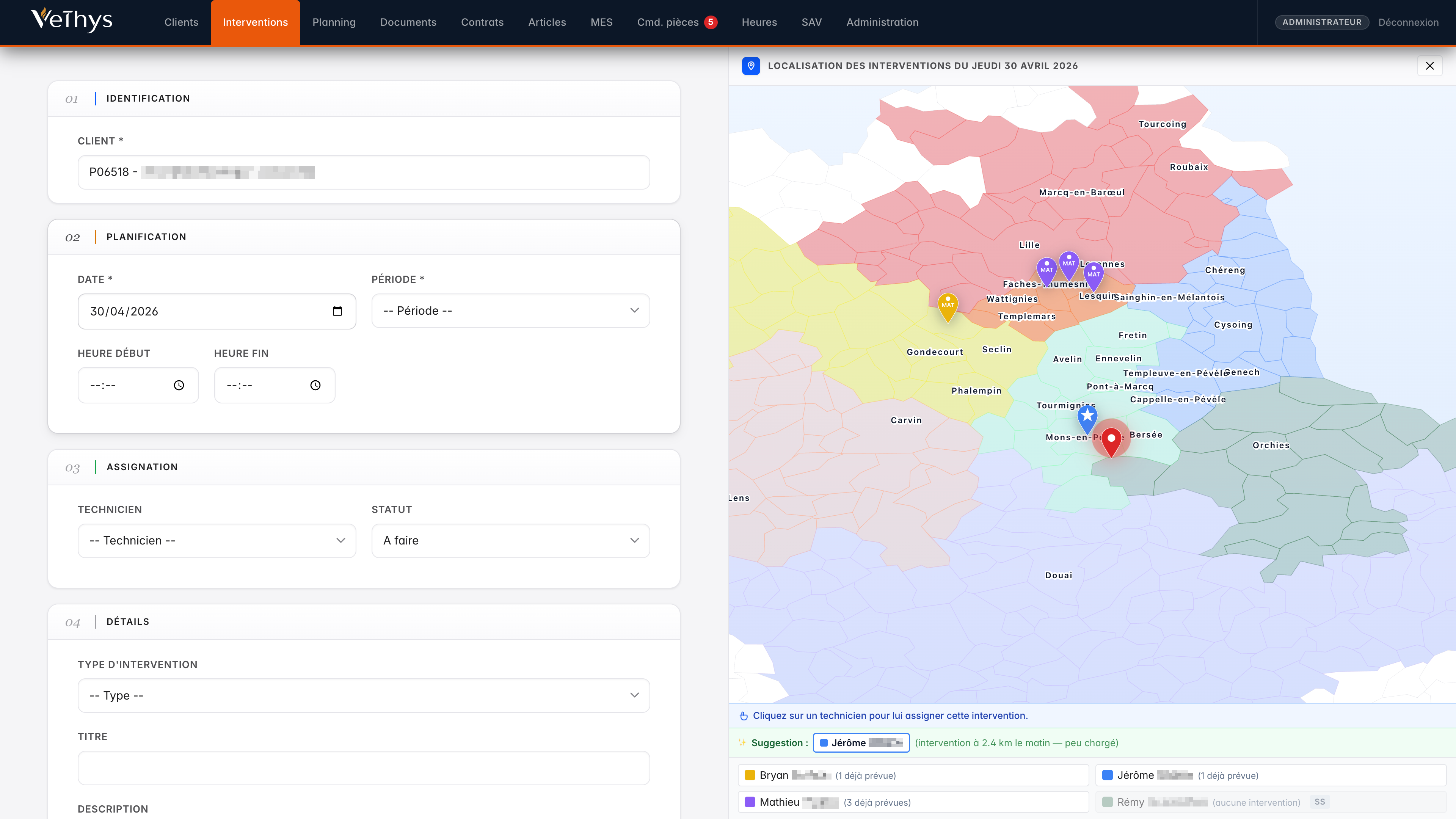Click the purple MAT marker near Faches-Thumesnil
Image resolution: width=1456 pixels, height=819 pixels.
pyautogui.click(x=1046, y=272)
